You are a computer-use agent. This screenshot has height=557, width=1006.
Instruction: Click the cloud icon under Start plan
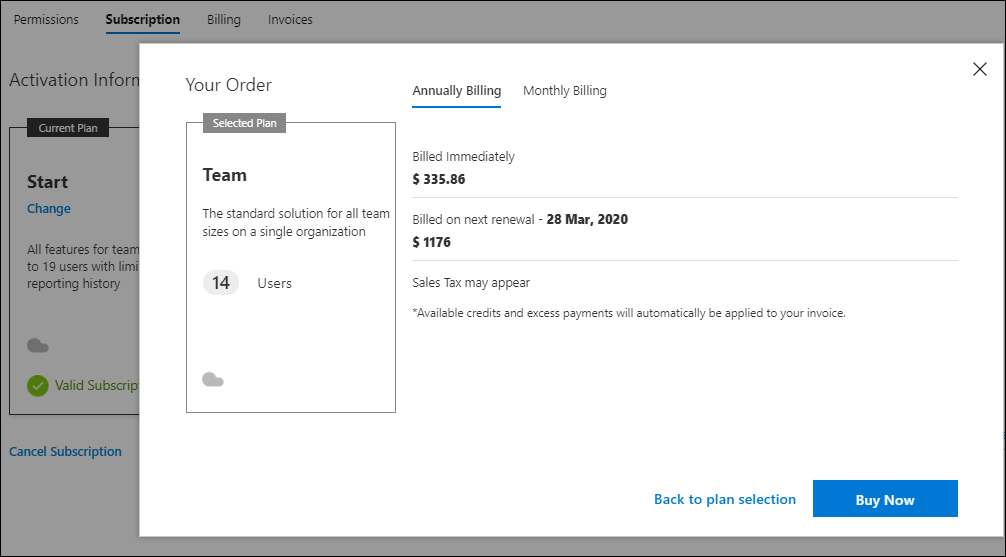[38, 346]
